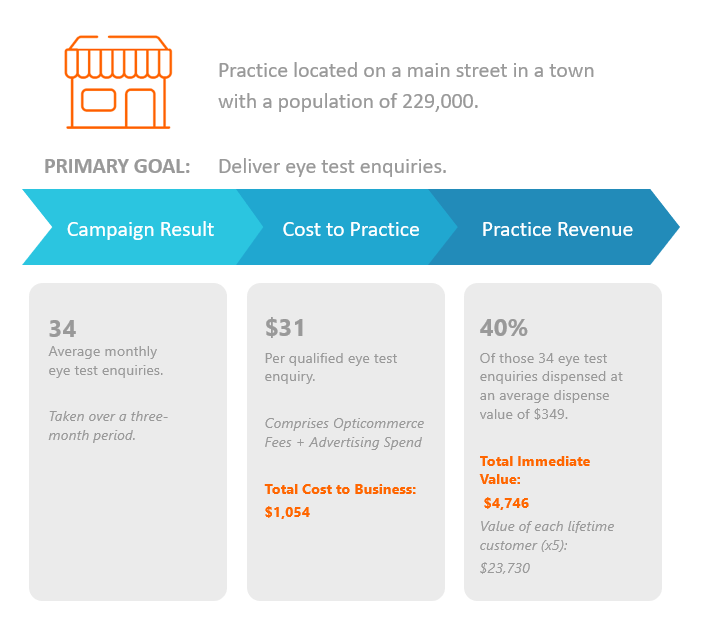Click the large 34 enquiries figure

coord(62,328)
